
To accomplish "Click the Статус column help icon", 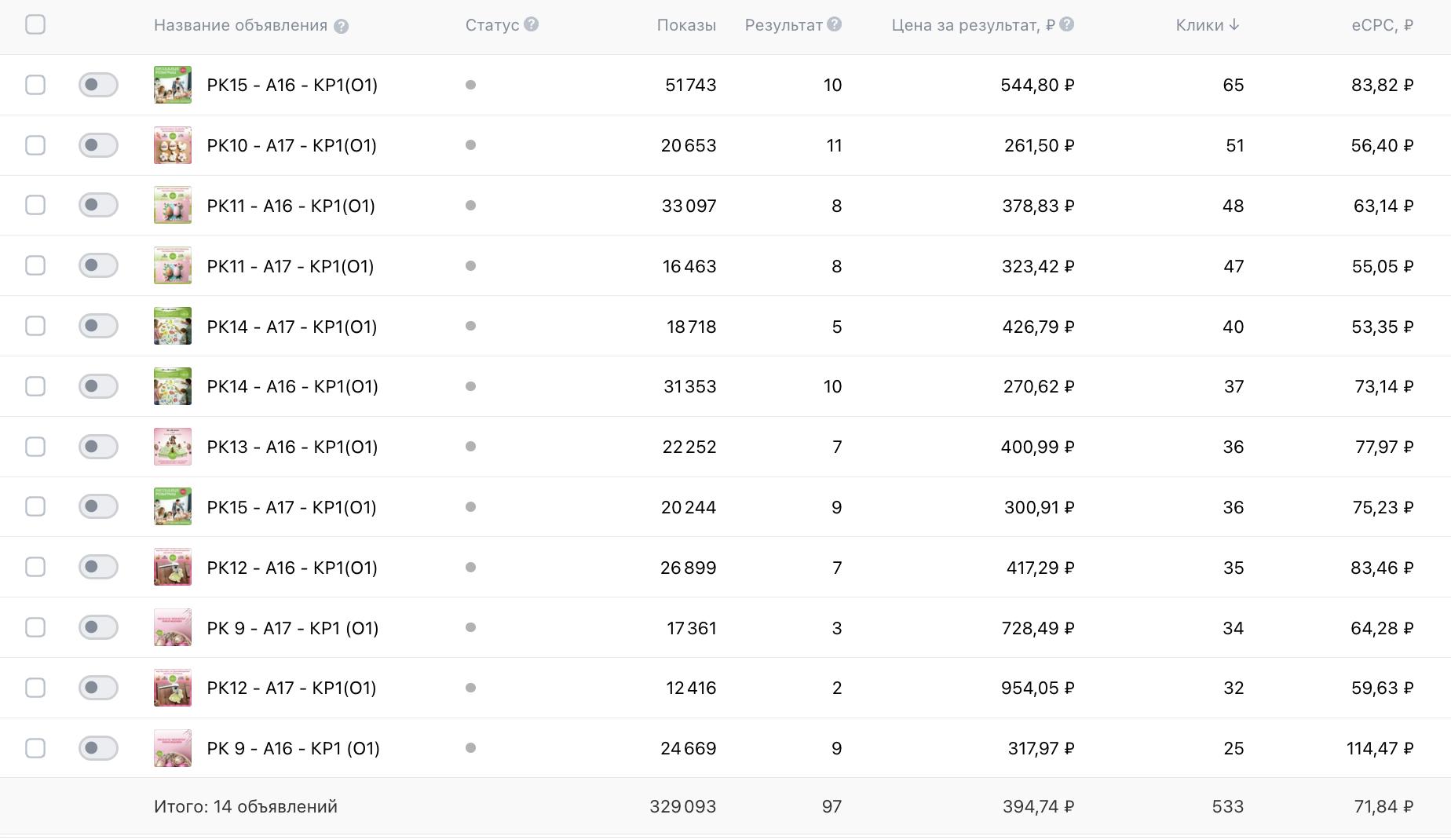I will [x=532, y=24].
